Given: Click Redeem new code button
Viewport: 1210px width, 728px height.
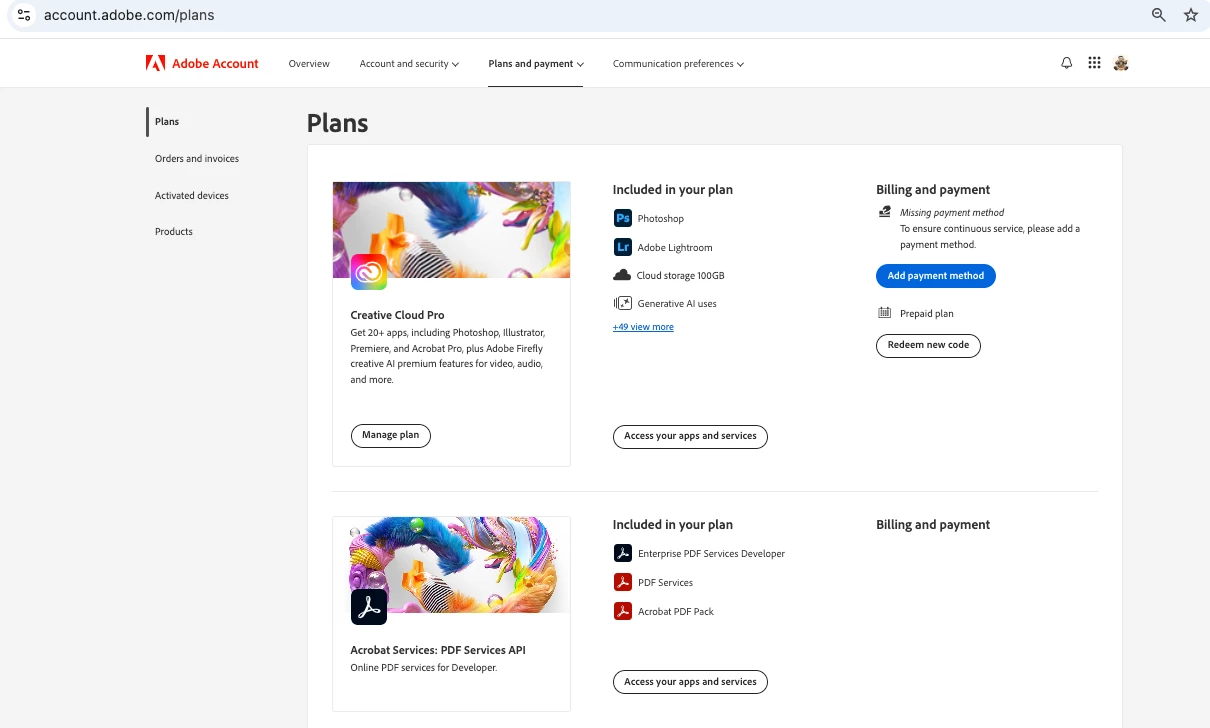Looking at the screenshot, I should point(929,345).
